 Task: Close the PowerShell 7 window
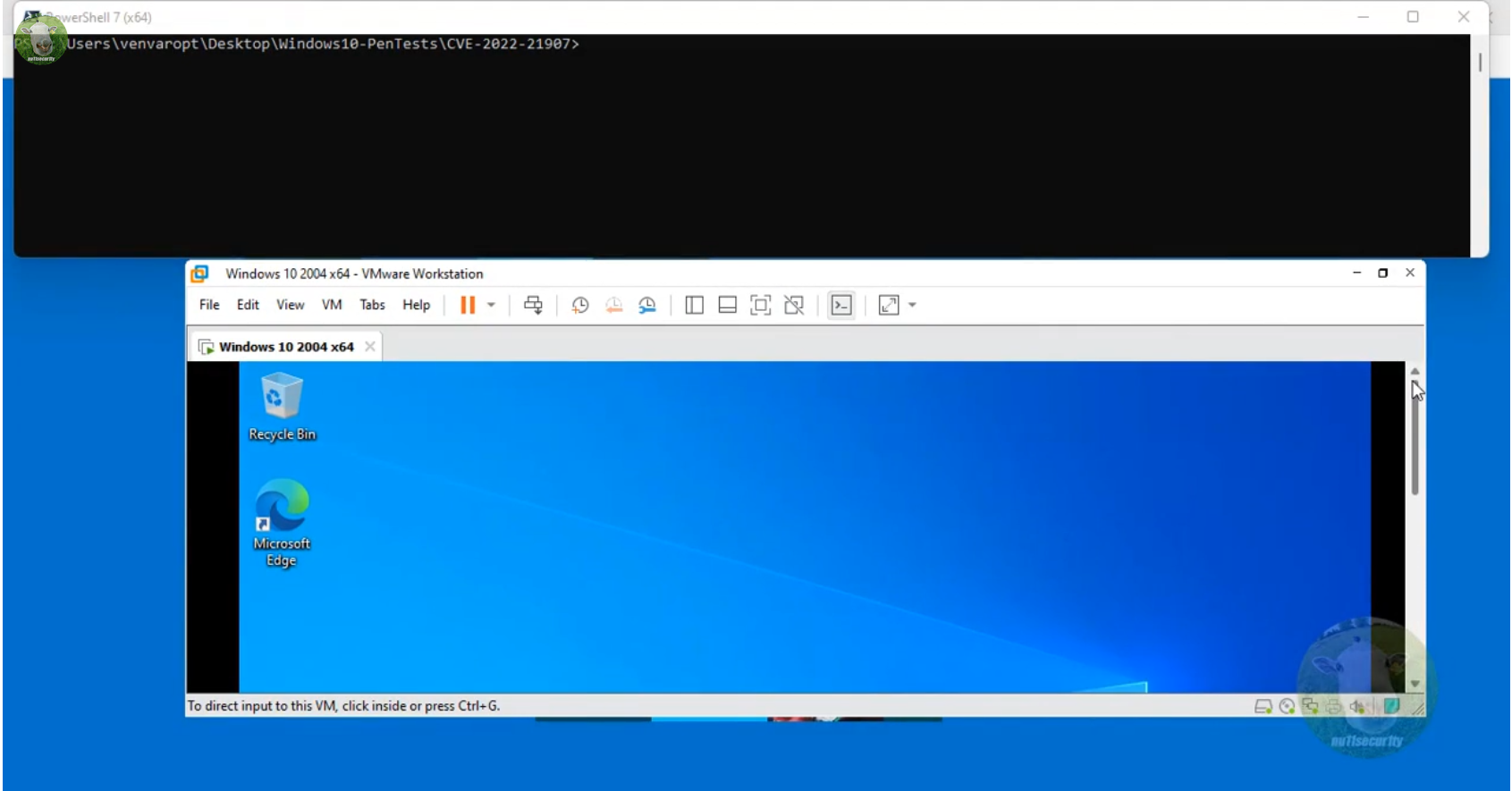1463,16
